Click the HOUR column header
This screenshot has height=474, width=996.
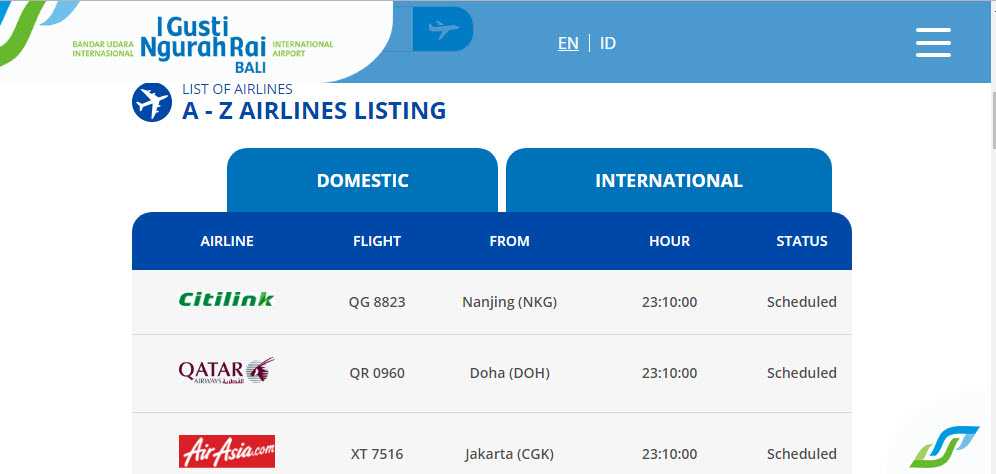click(669, 241)
